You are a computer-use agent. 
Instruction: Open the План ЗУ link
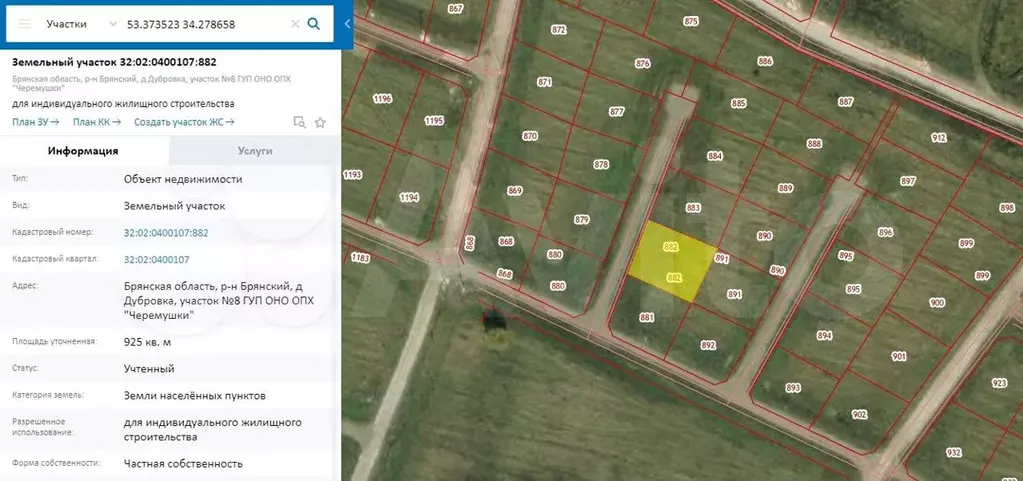point(36,122)
